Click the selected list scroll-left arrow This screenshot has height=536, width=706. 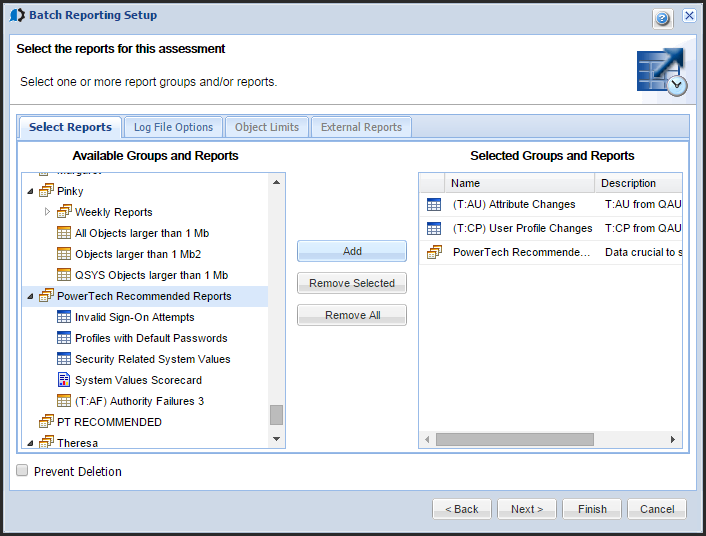click(427, 439)
